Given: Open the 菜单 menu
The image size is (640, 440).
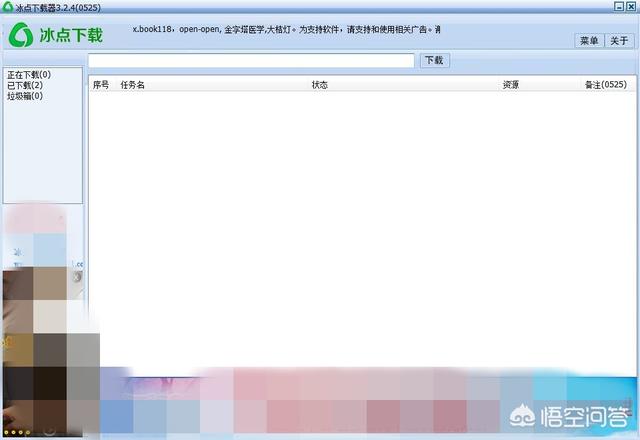Looking at the screenshot, I should tap(589, 40).
